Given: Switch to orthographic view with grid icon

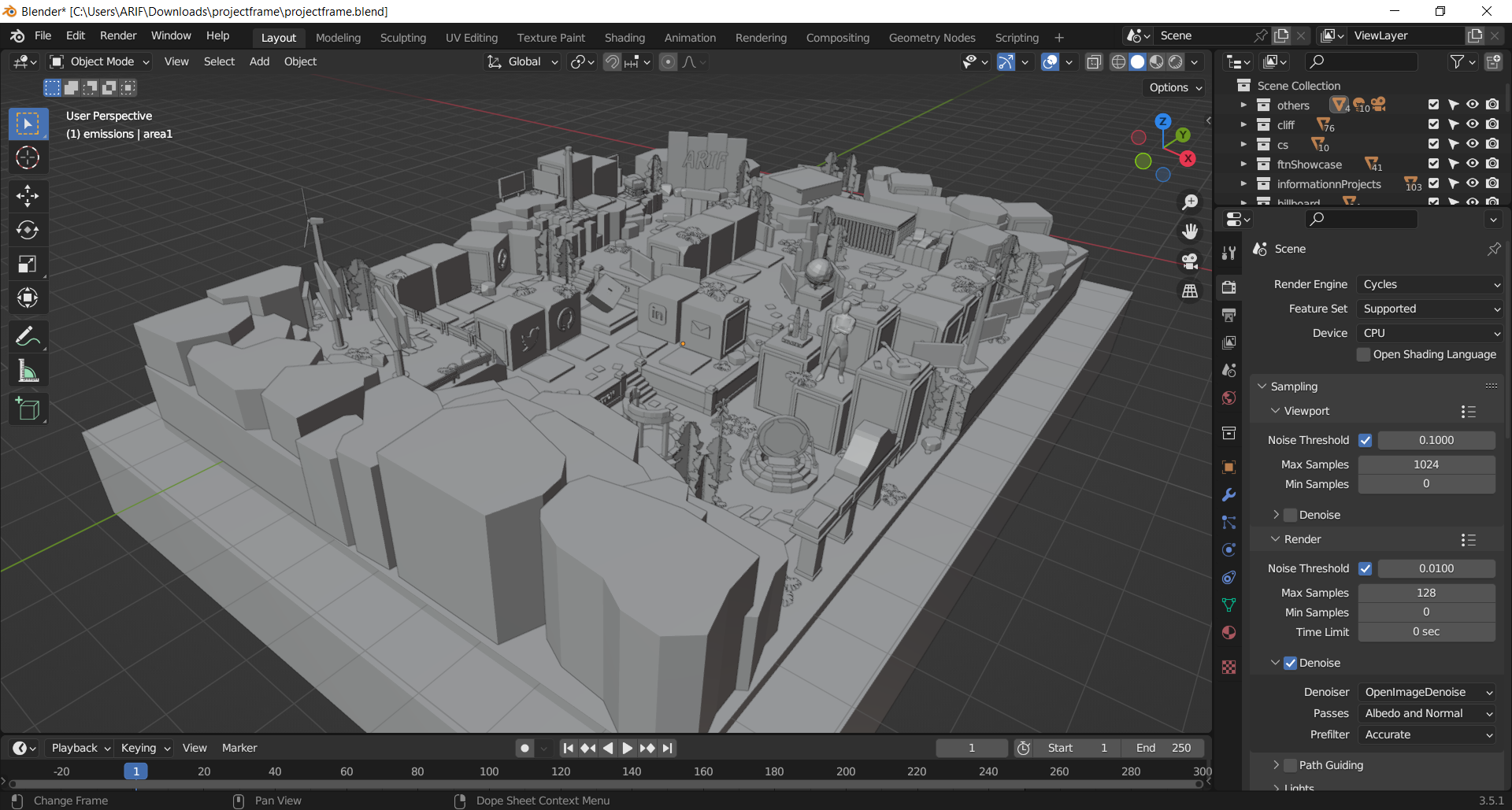Looking at the screenshot, I should (x=1190, y=291).
